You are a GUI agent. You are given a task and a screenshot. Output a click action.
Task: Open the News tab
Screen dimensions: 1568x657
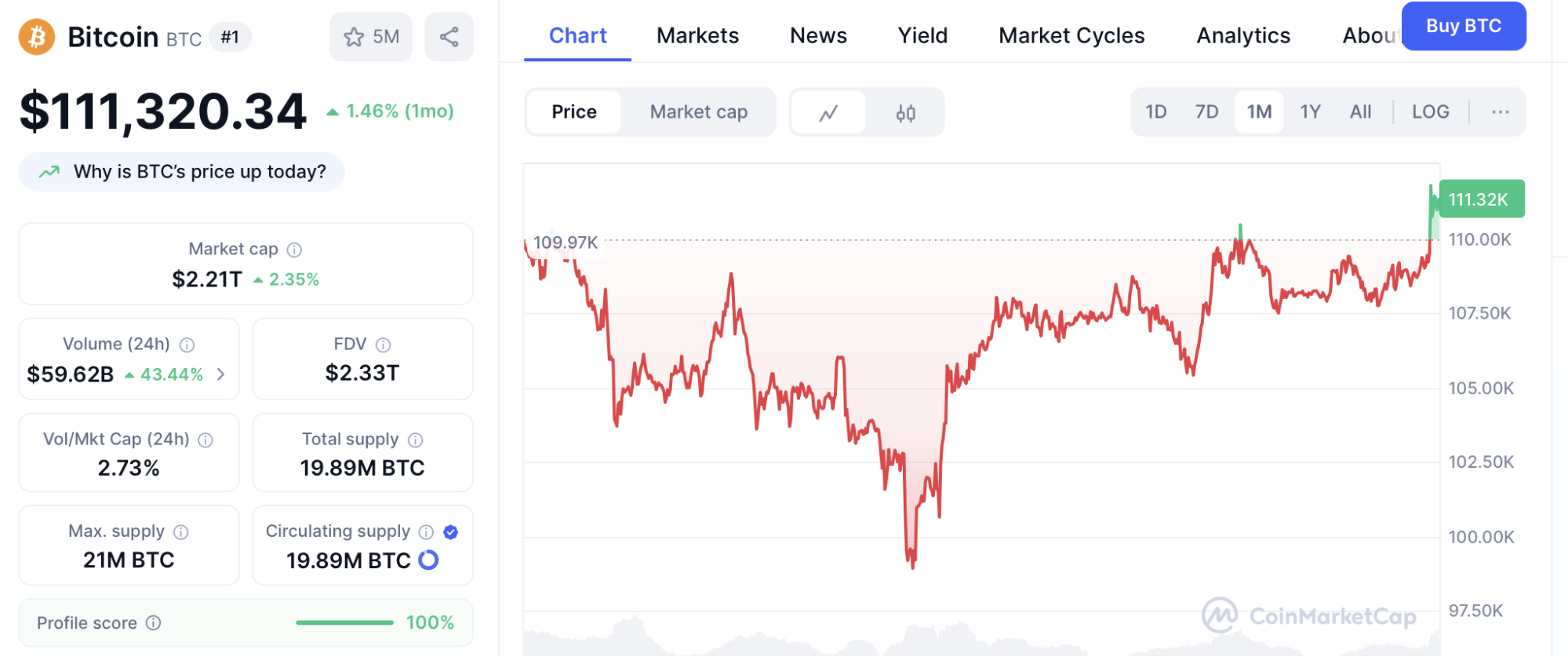pos(817,35)
